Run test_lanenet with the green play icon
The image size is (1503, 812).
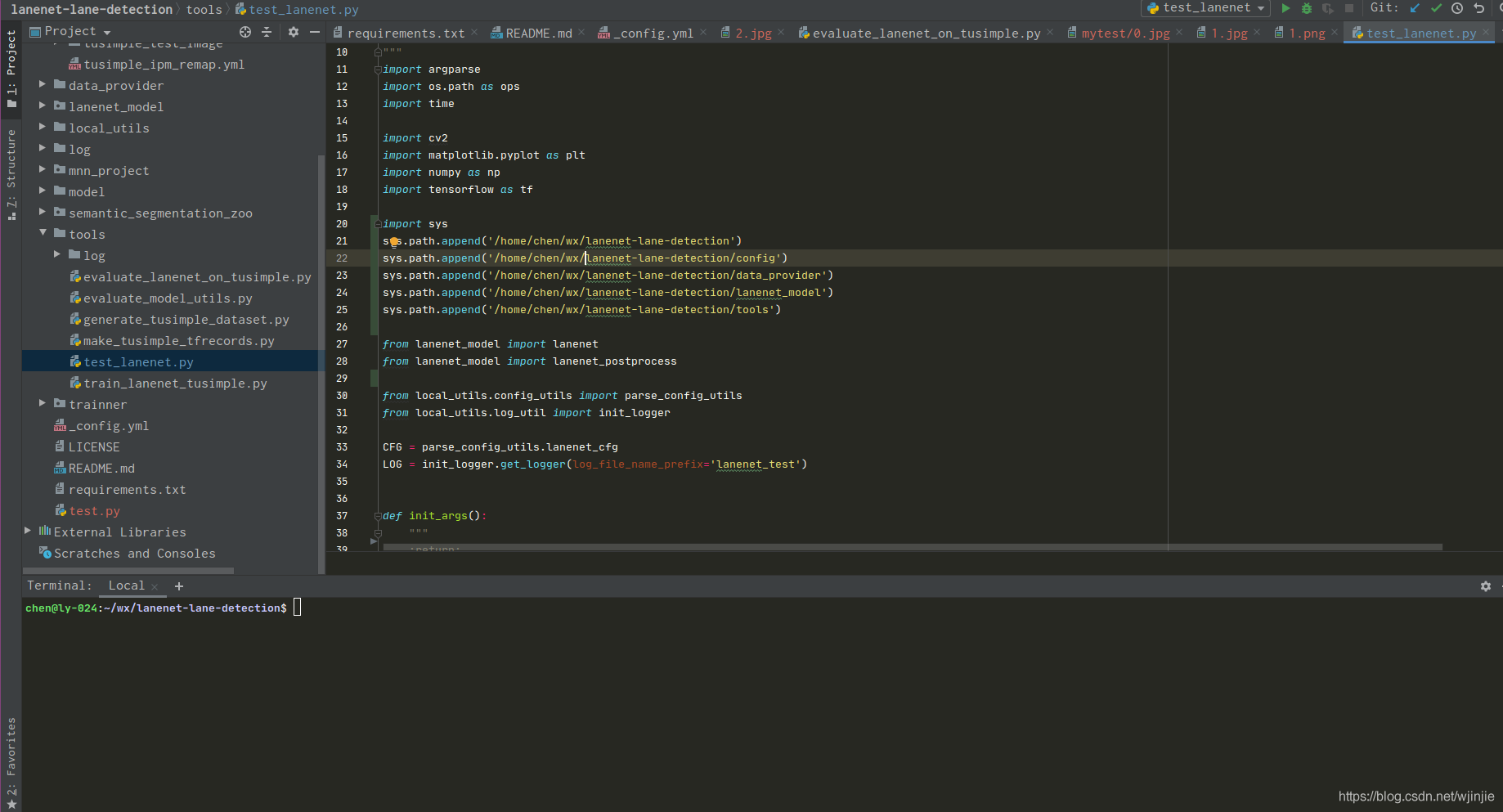click(x=1285, y=8)
